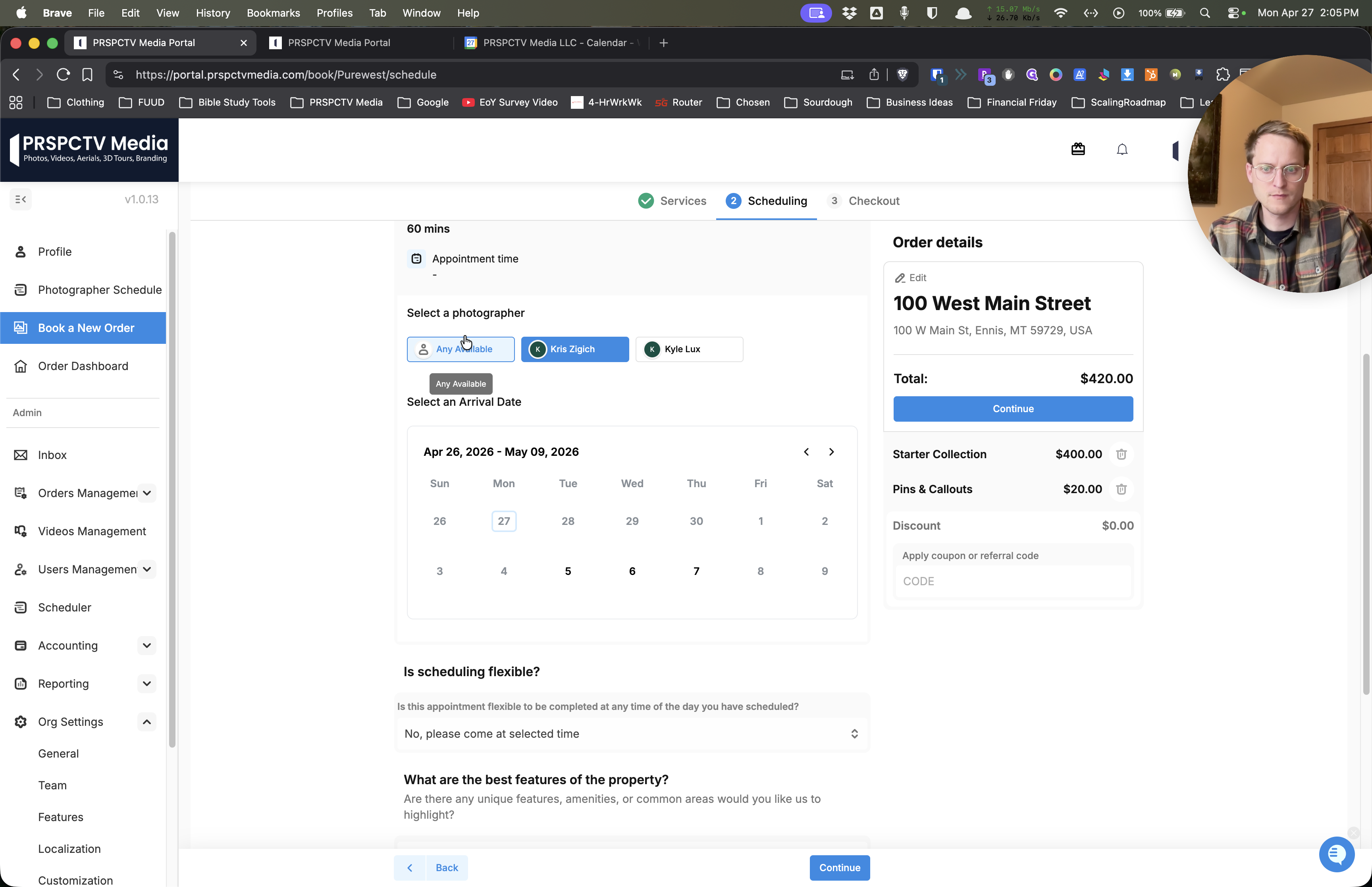Collapse the sidebar with the toggle icon
This screenshot has height=887, width=1372.
[x=21, y=199]
